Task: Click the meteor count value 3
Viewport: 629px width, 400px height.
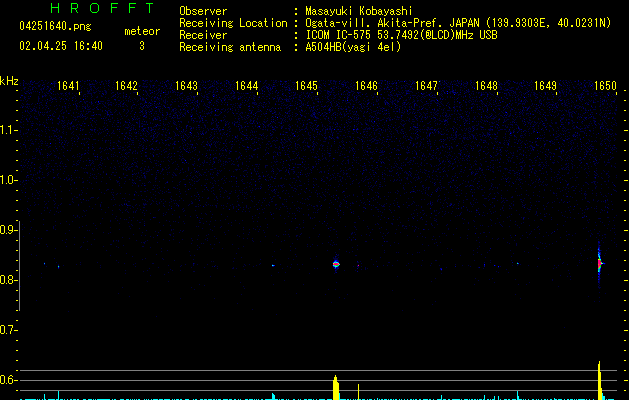Action: [x=142, y=46]
